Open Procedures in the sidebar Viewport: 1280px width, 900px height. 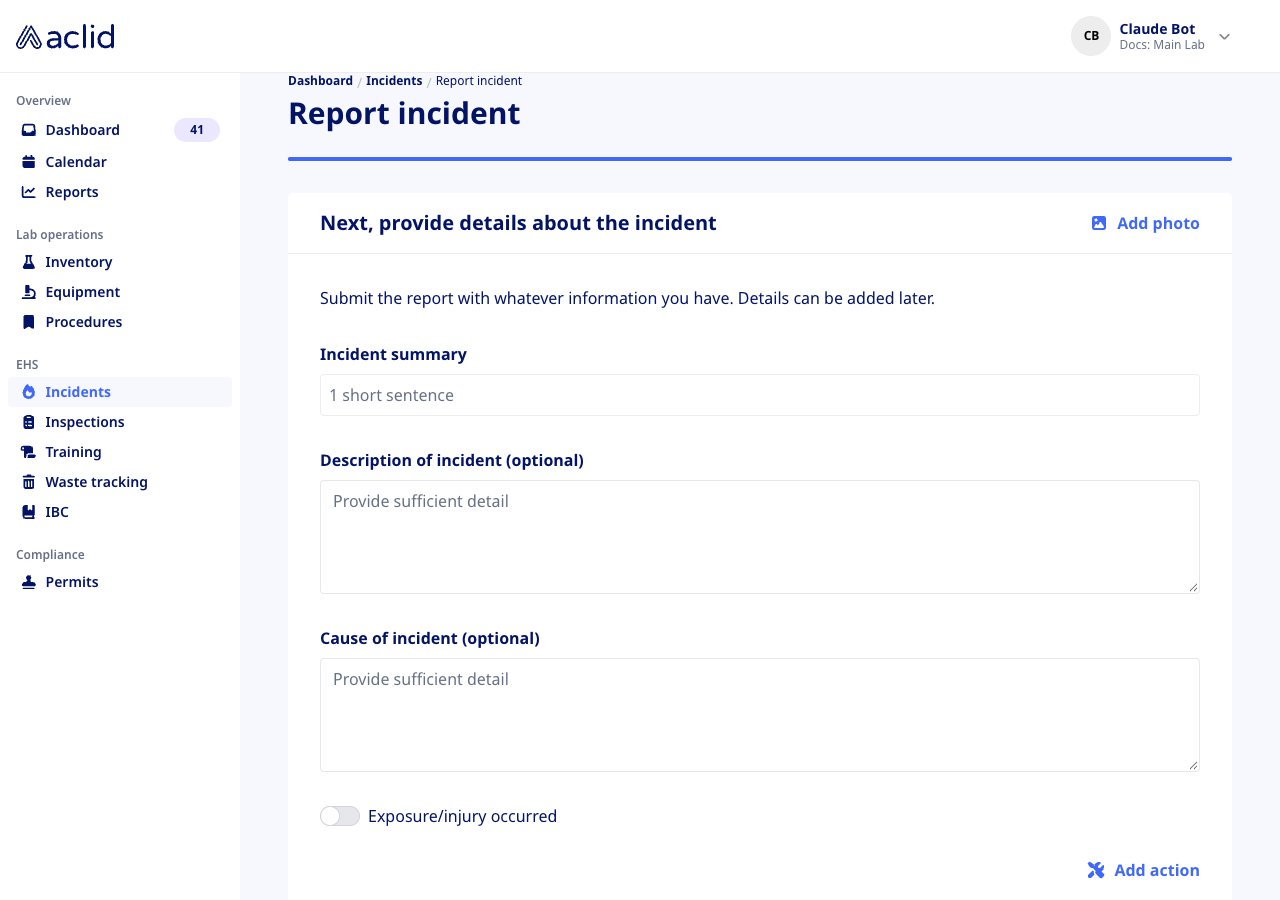pos(120,322)
